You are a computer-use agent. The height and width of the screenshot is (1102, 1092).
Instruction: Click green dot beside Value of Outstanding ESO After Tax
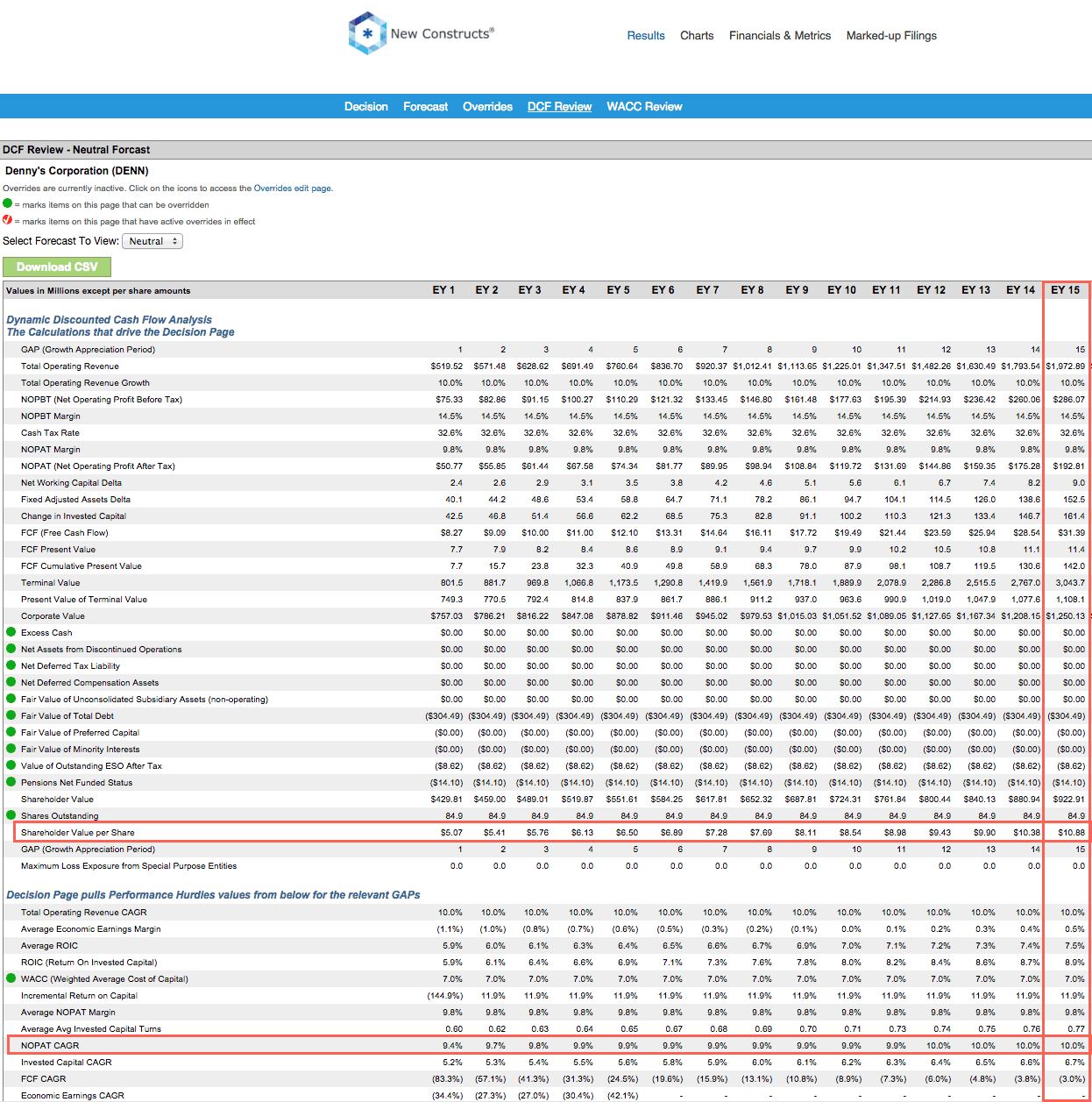click(11, 765)
